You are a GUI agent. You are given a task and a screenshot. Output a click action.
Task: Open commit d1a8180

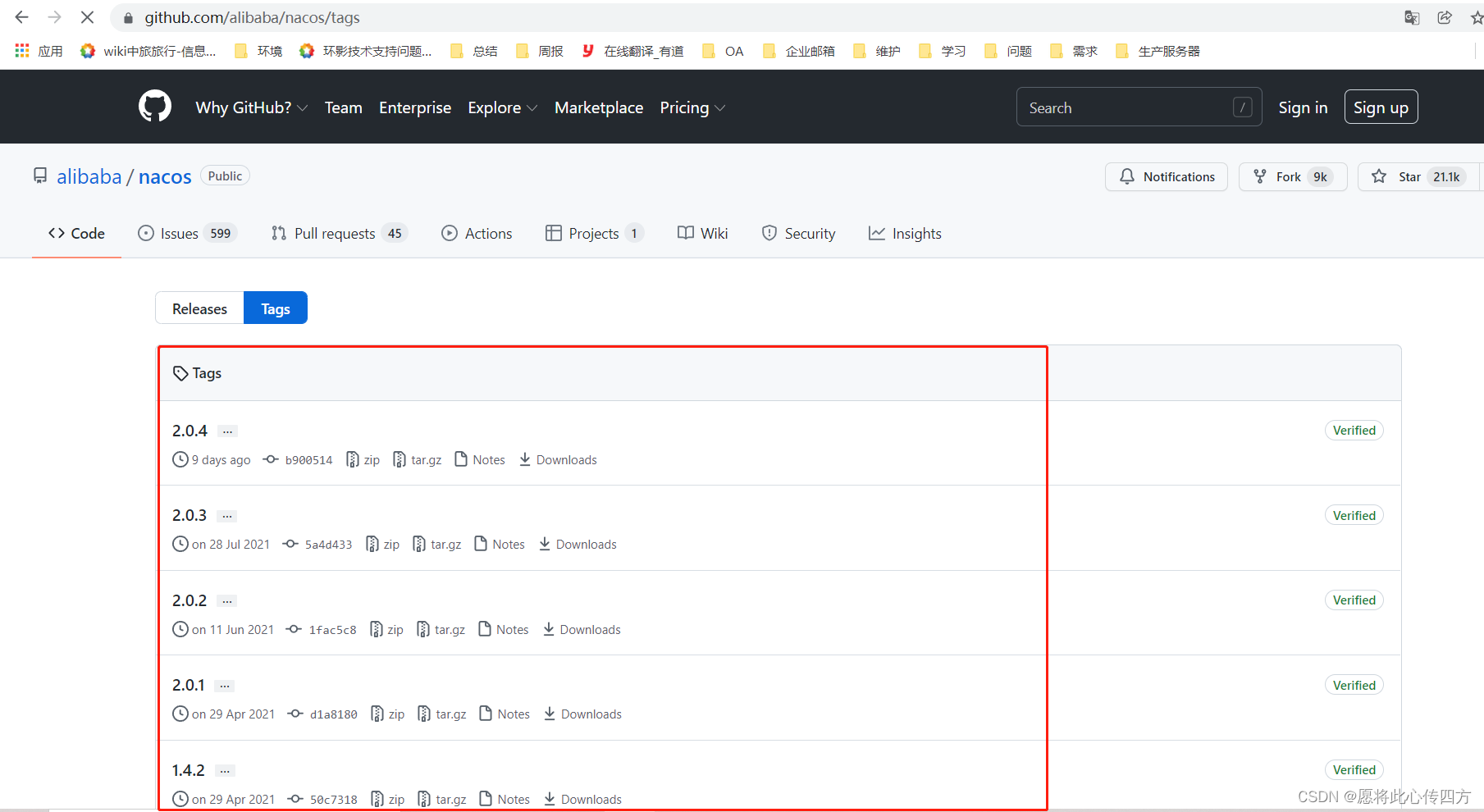322,714
